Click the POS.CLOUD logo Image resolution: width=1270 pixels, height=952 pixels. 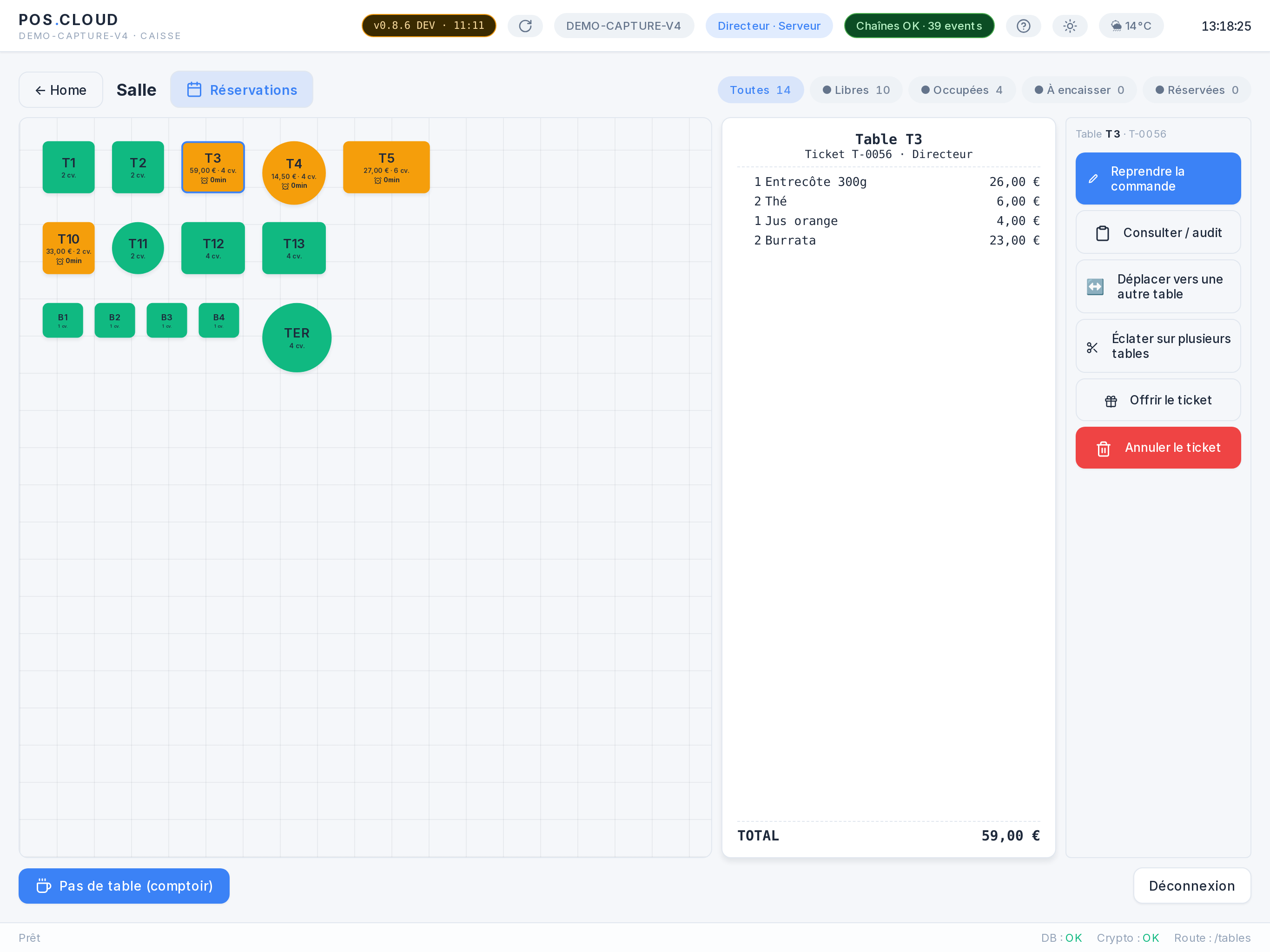click(x=68, y=20)
